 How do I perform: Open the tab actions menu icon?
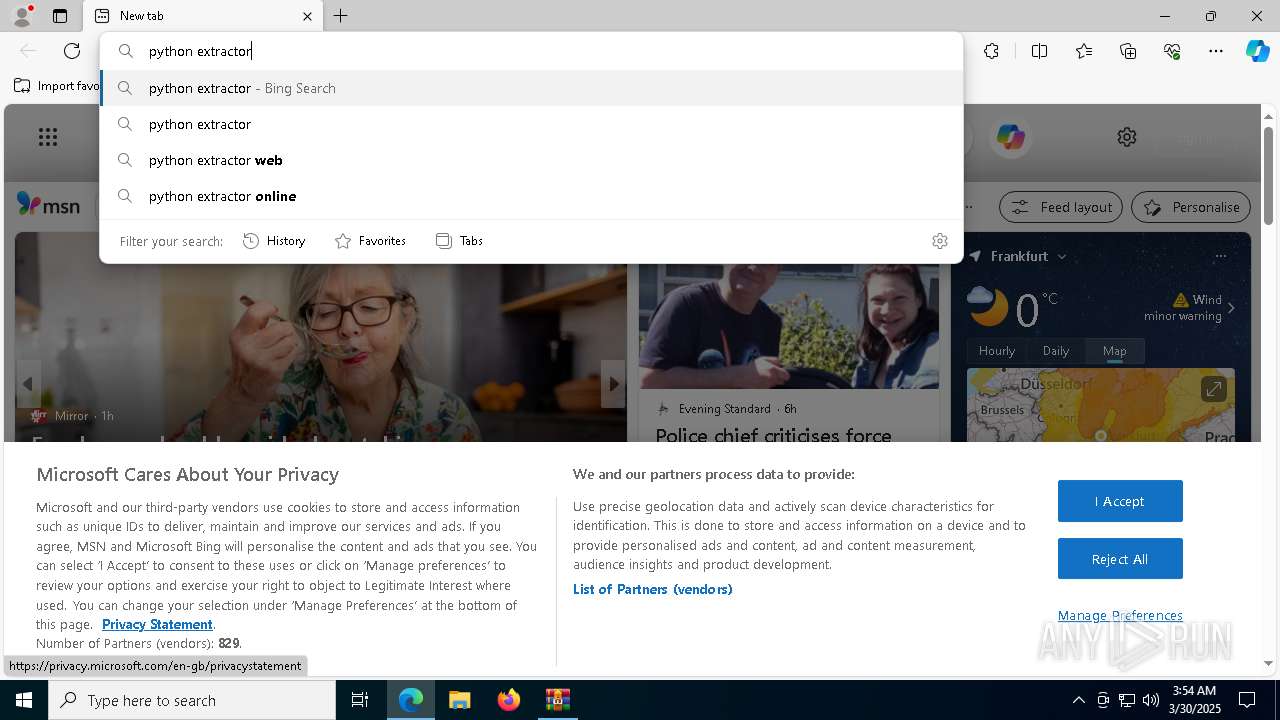pos(60,16)
